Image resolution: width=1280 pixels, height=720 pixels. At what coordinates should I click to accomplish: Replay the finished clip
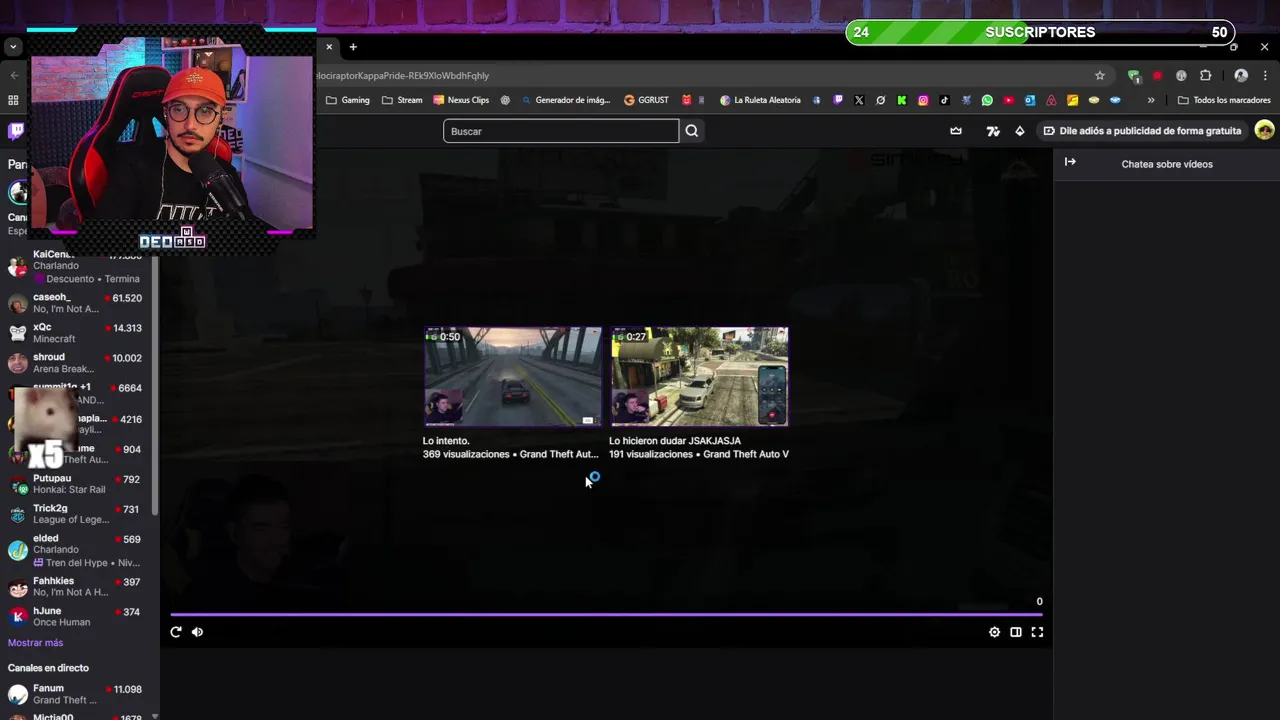(176, 632)
